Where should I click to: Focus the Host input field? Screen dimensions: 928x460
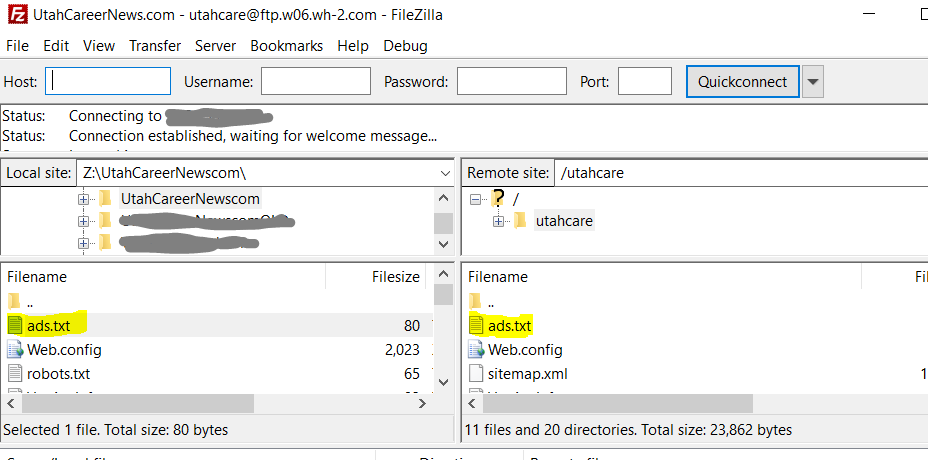[108, 82]
